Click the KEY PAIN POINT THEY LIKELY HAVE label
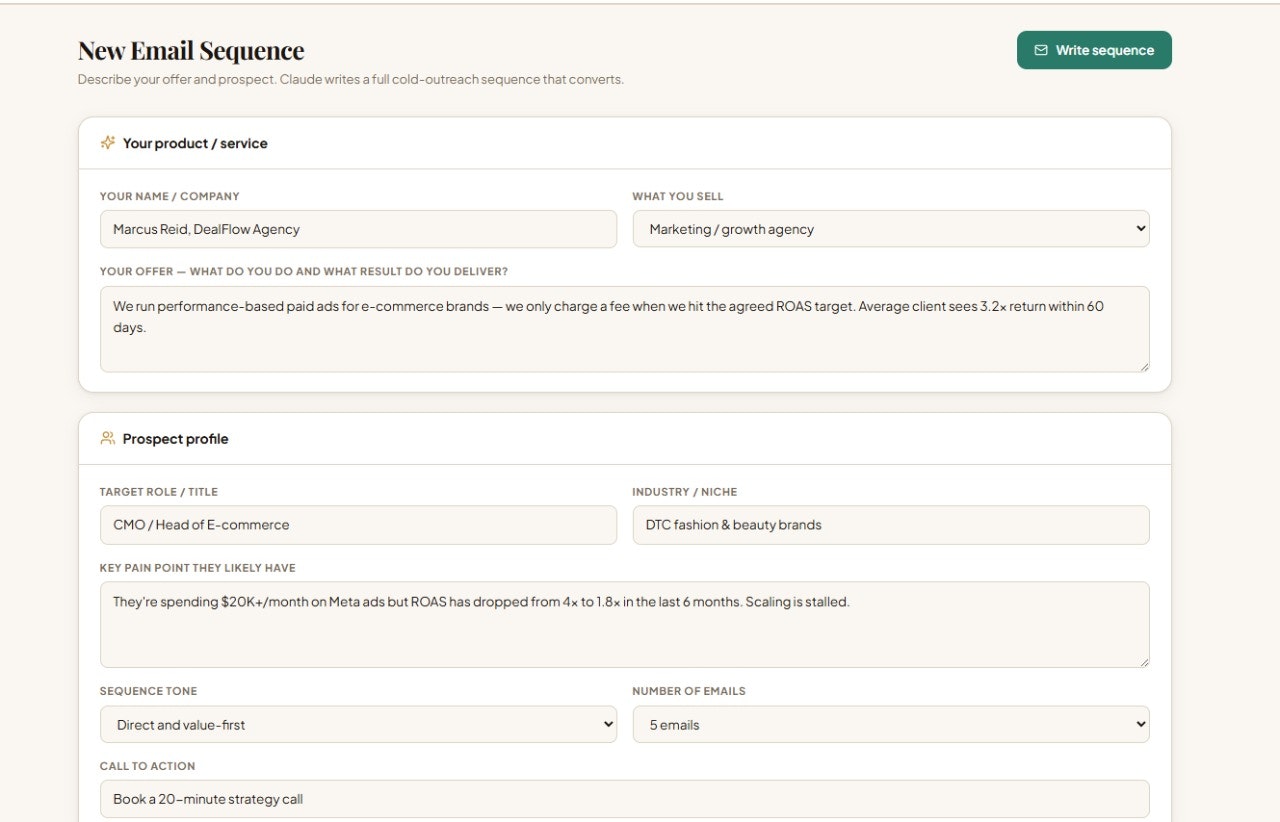This screenshot has height=822, width=1280. coord(198,568)
